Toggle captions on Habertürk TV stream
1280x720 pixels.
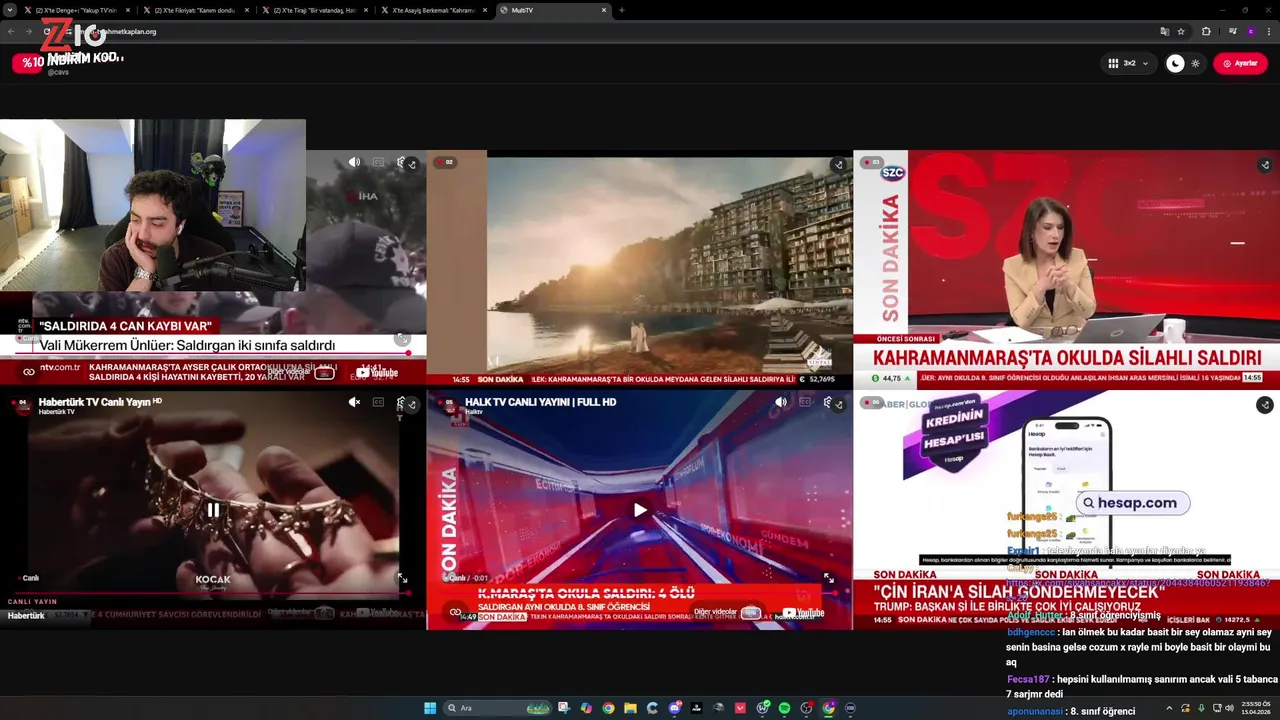tap(378, 402)
